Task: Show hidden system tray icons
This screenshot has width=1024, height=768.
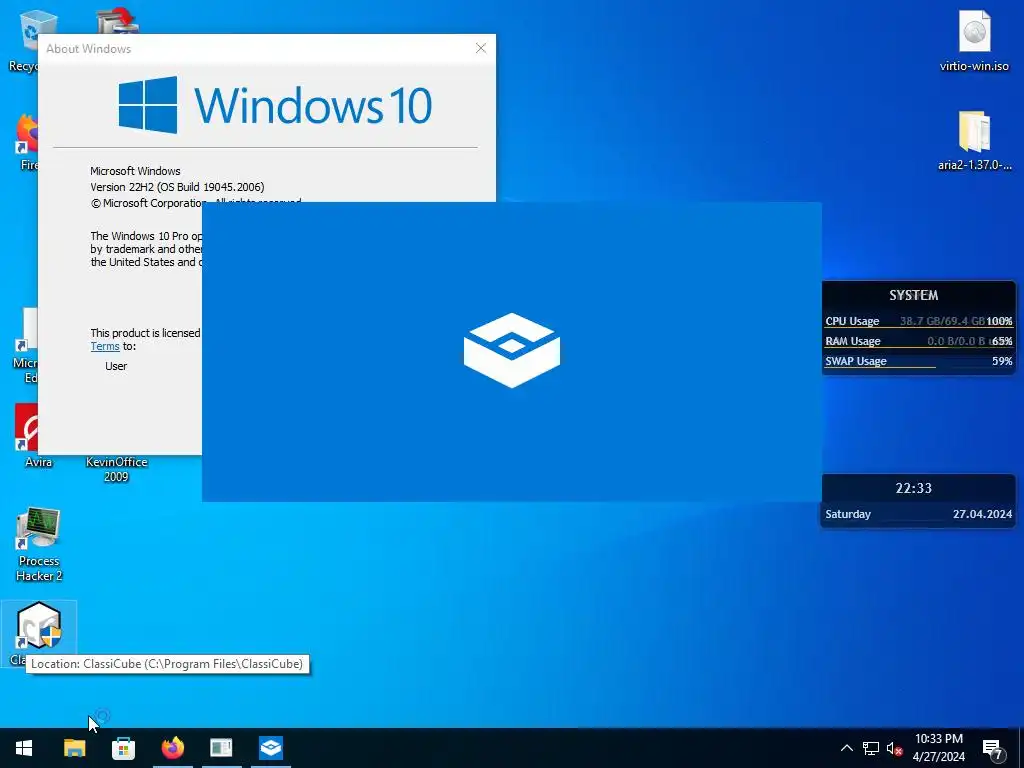Action: point(846,748)
